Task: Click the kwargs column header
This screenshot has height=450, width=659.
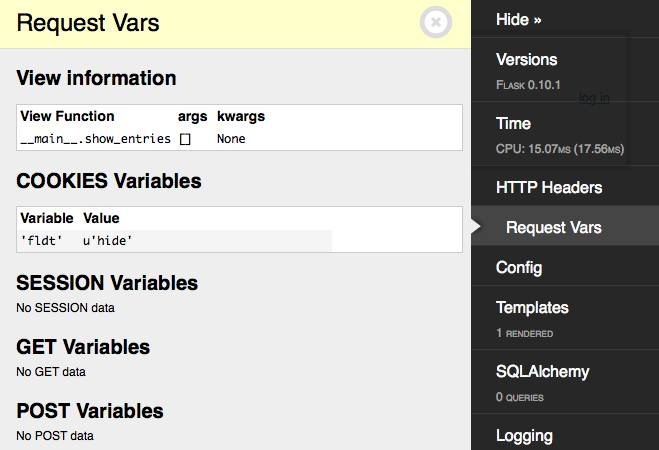Action: 241,116
